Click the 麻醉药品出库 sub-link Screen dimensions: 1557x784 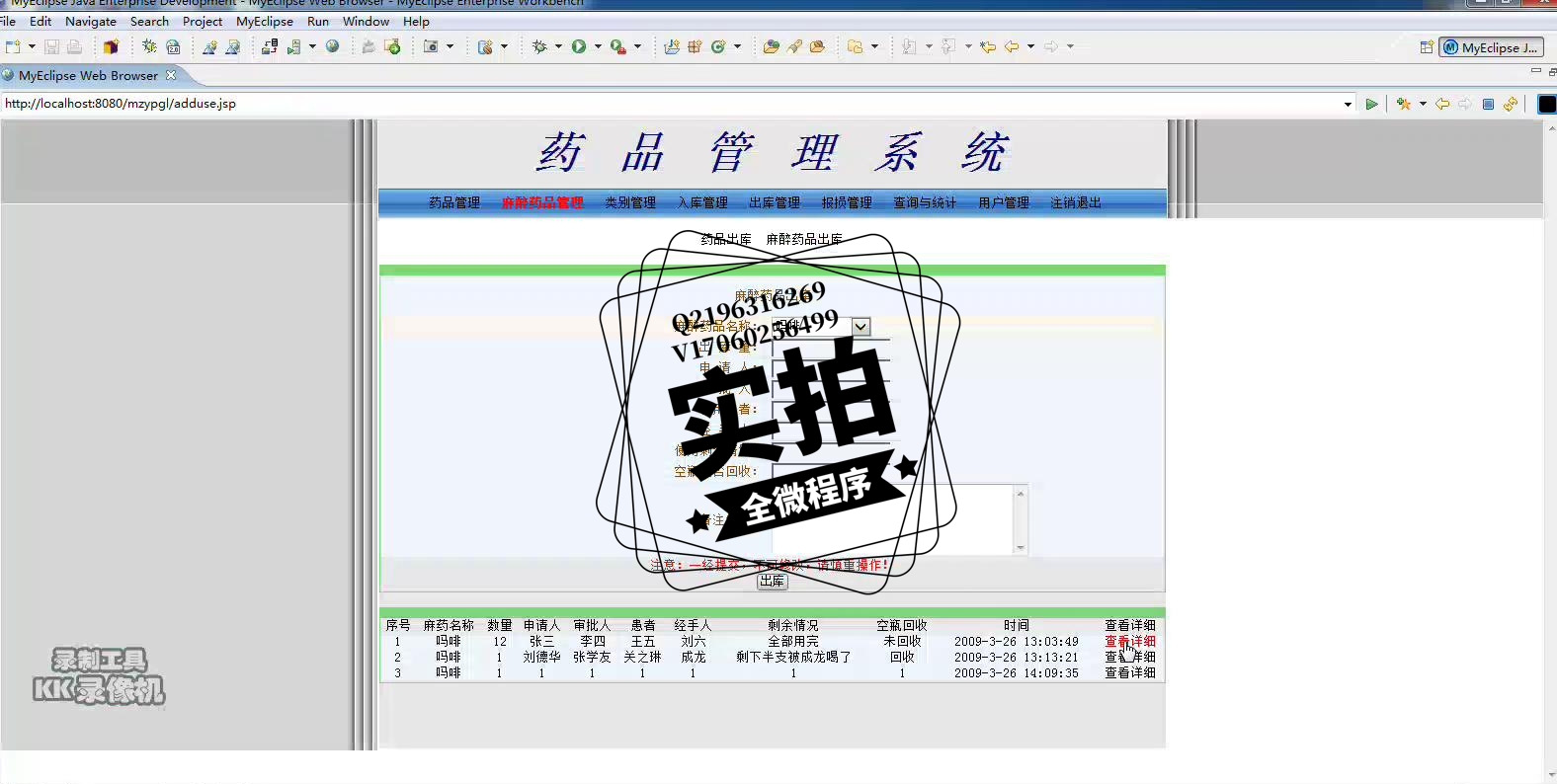(804, 239)
